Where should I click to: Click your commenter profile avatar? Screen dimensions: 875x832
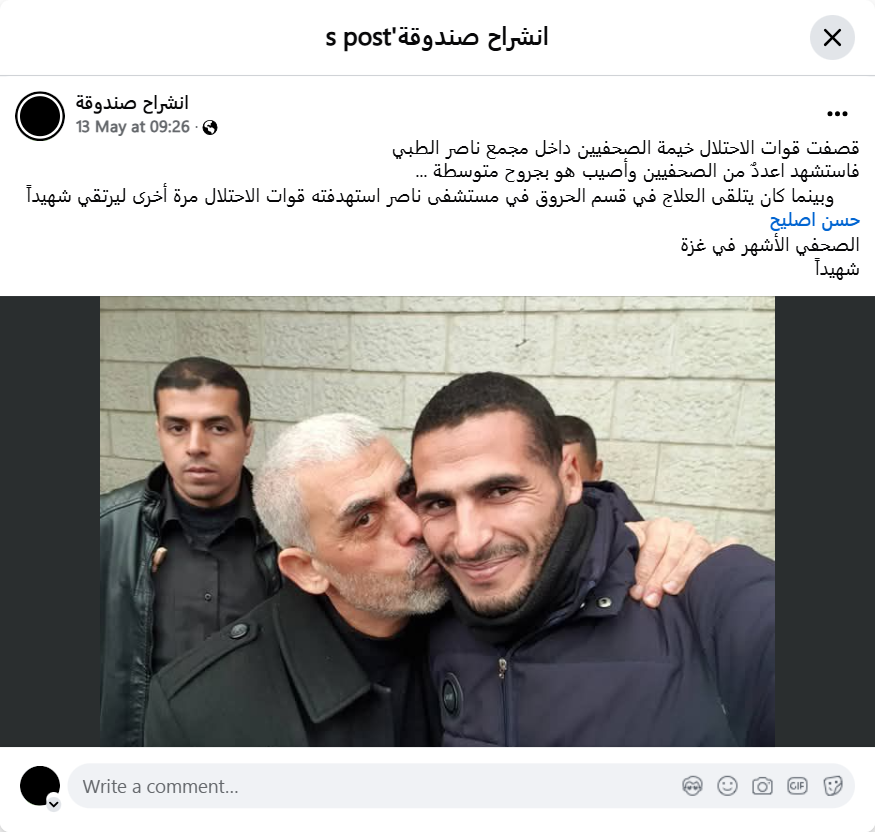coord(40,786)
